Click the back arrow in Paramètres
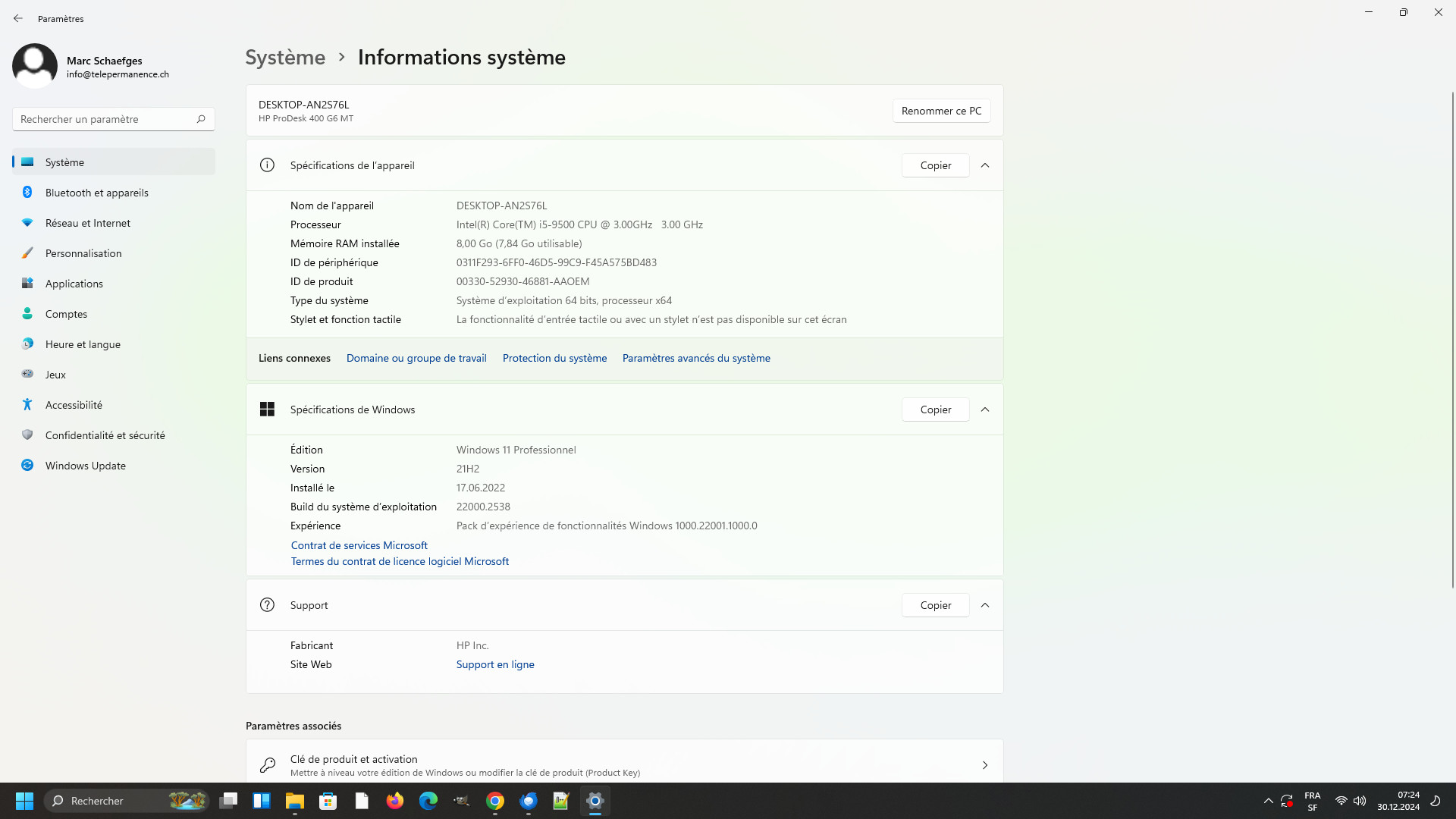Image resolution: width=1456 pixels, height=819 pixels. (x=18, y=18)
